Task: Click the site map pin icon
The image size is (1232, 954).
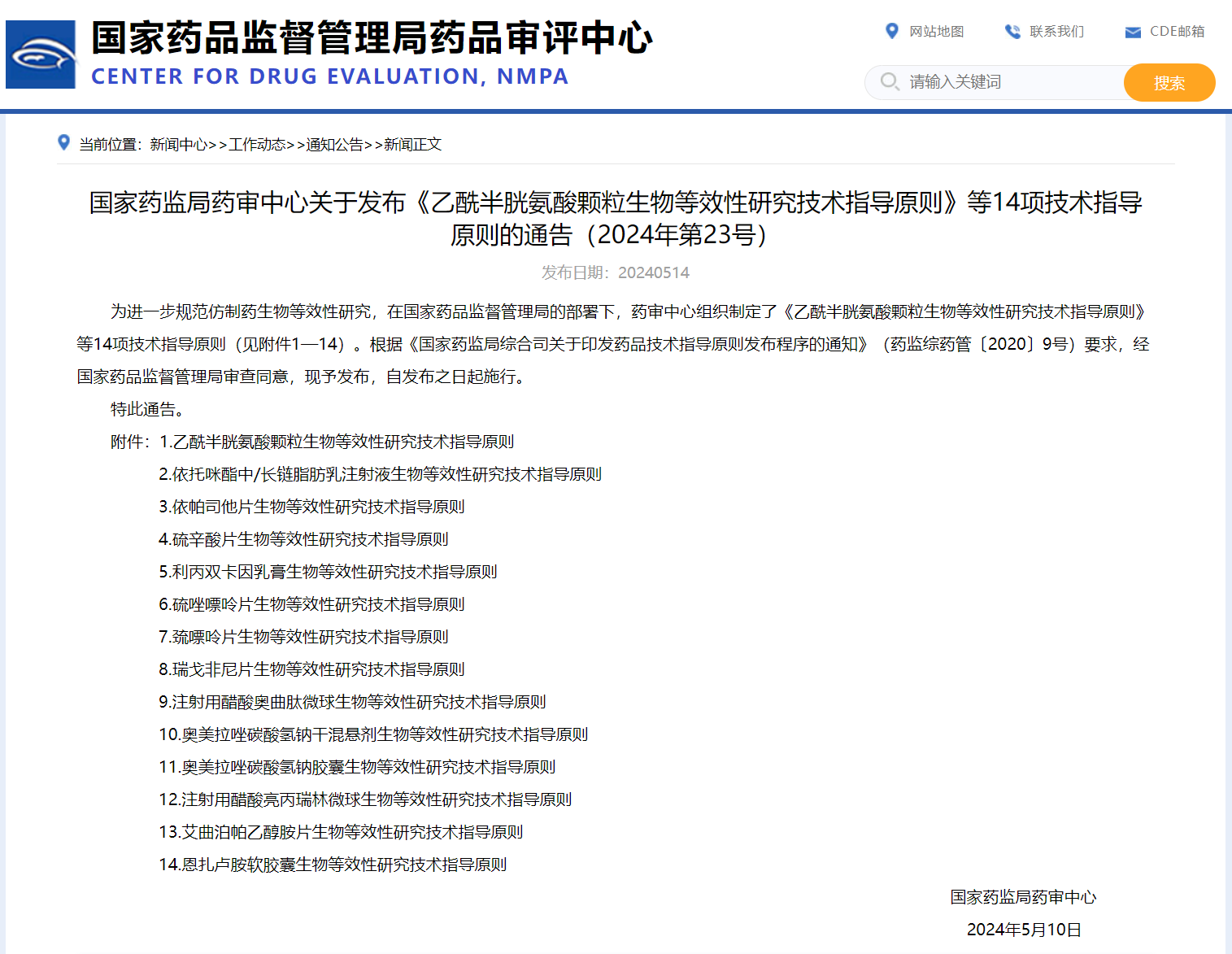Action: coord(892,31)
